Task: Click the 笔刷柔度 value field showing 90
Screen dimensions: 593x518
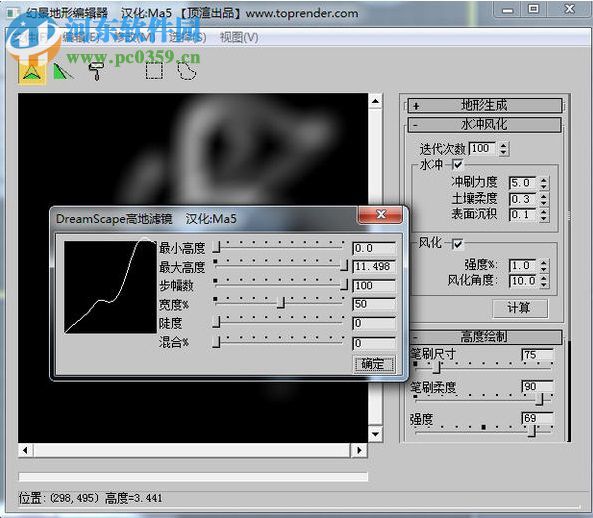Action: [537, 386]
